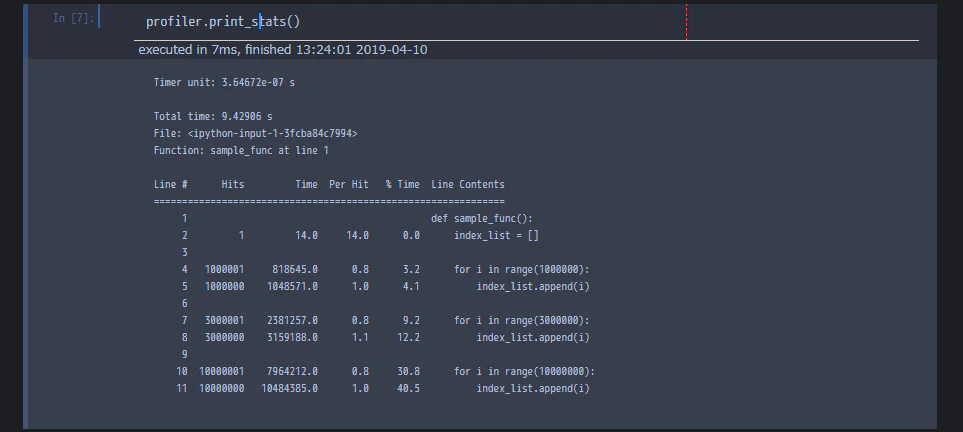963x432 pixels.
Task: Click the 'Total time: 9.42906 s' line
Action: (x=213, y=116)
